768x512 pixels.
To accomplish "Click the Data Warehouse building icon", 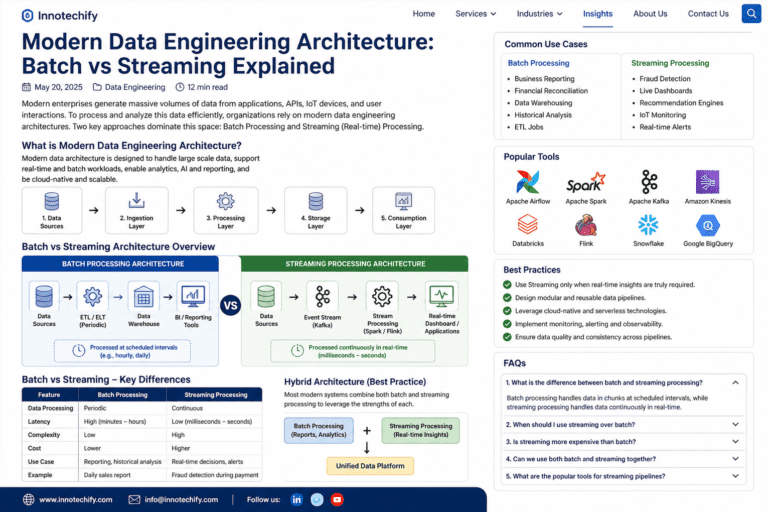I will click(x=144, y=296).
